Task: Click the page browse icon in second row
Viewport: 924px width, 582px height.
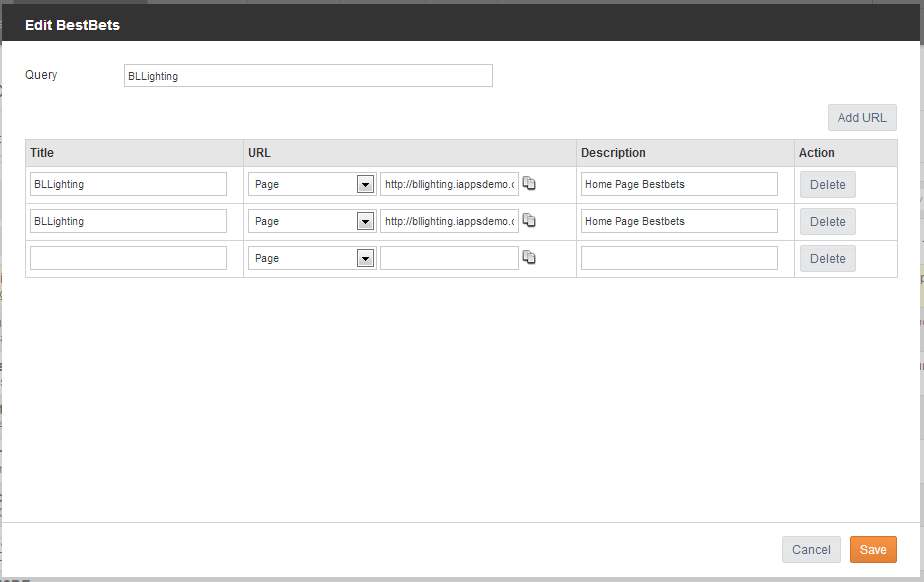Action: coord(529,220)
